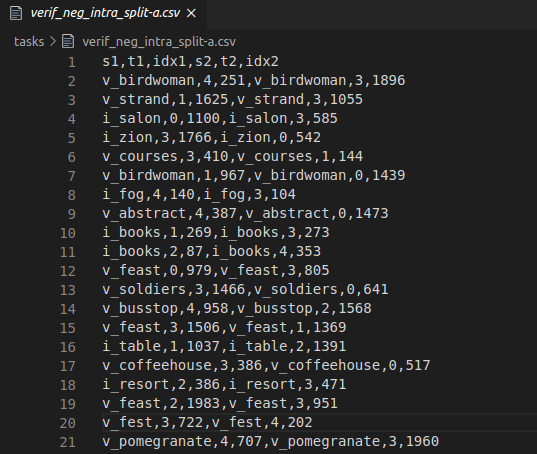Click line number 17 in the gutter
The image size is (537, 454).
coord(67,366)
